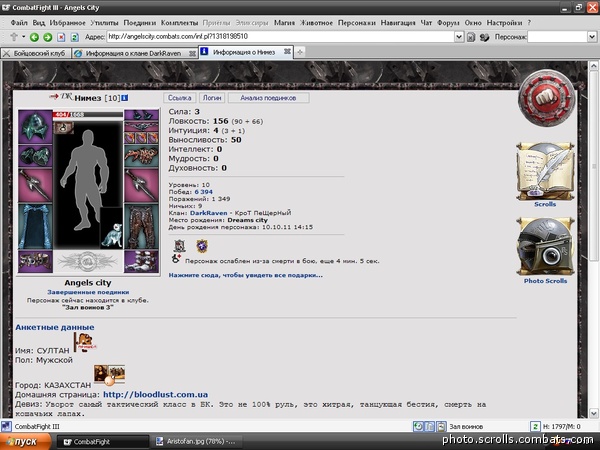Screen dimensions: 600x450
Task: Open the Photo Scrolls camera icon
Action: pos(545,247)
